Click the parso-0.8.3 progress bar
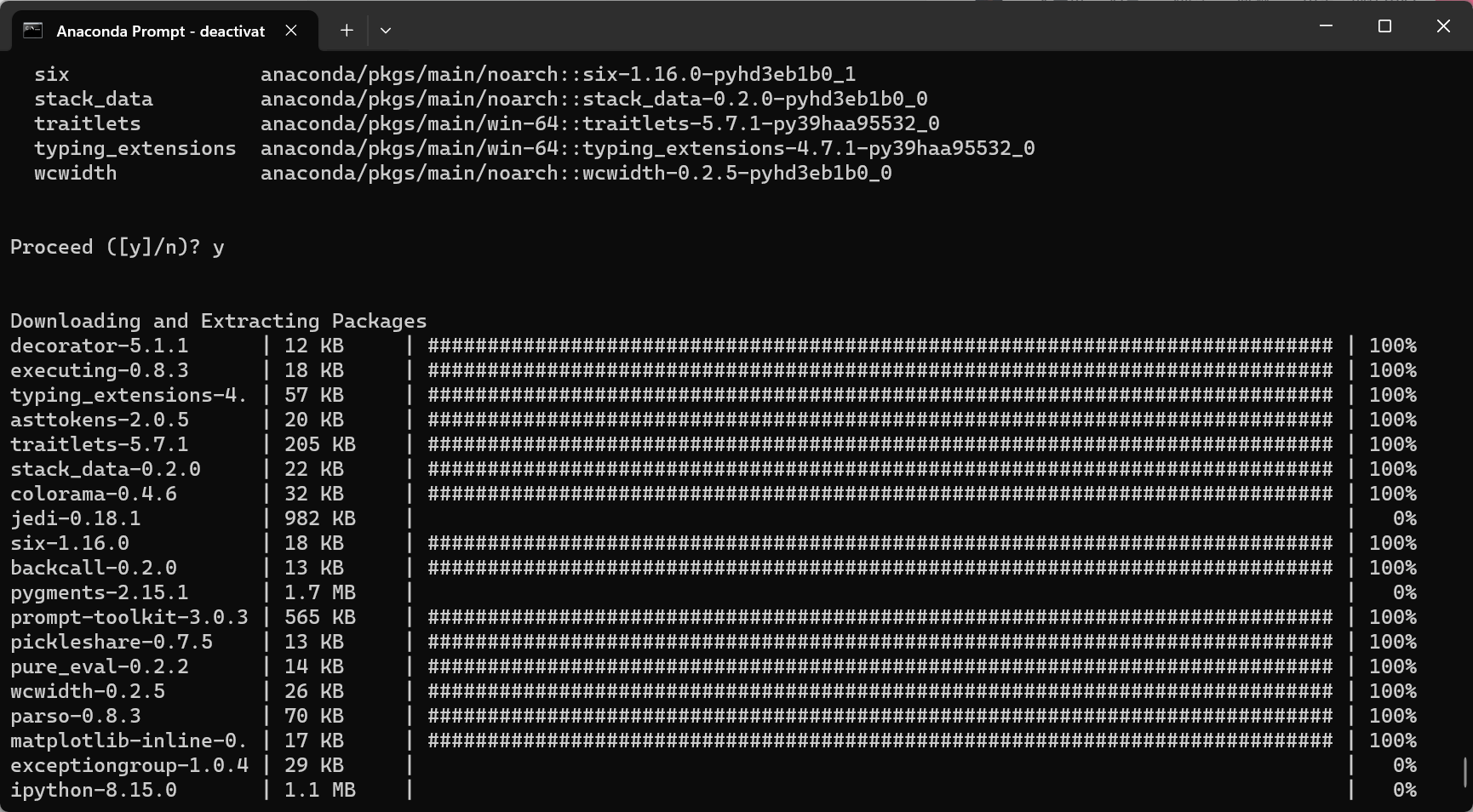 [x=880, y=717]
